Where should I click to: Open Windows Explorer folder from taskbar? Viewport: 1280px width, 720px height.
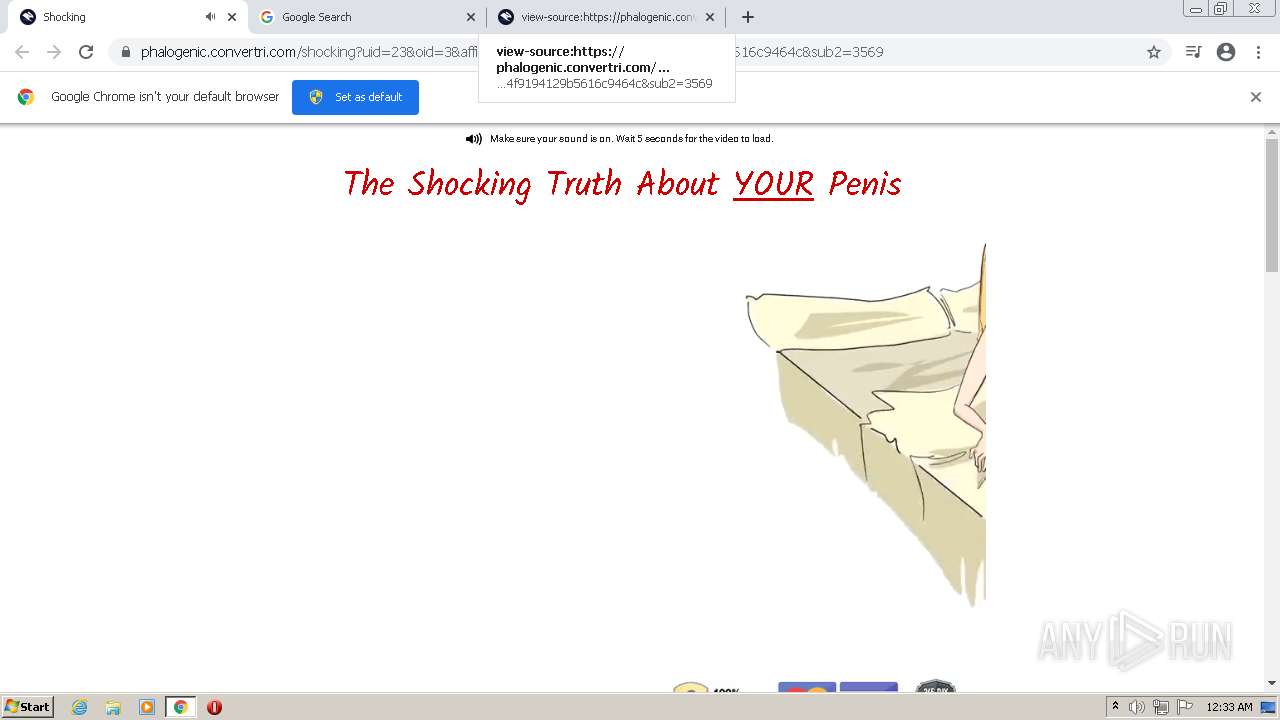113,707
